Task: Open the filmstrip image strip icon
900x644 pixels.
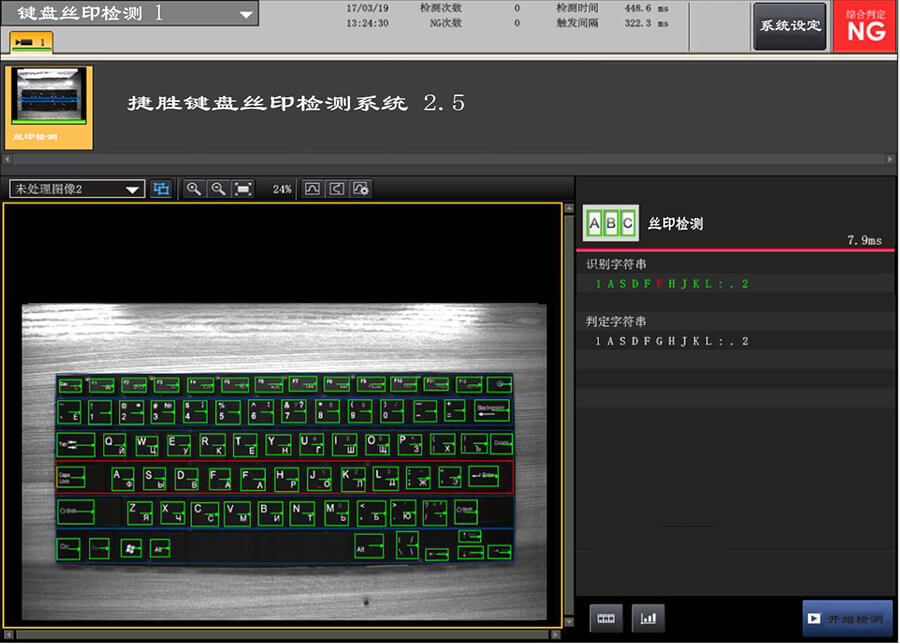Action: 606,618
